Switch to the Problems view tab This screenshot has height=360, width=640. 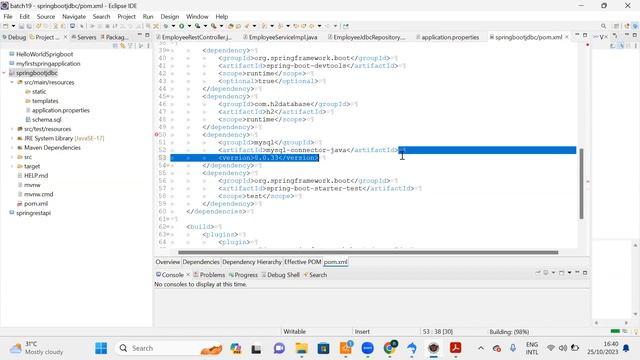(209, 275)
